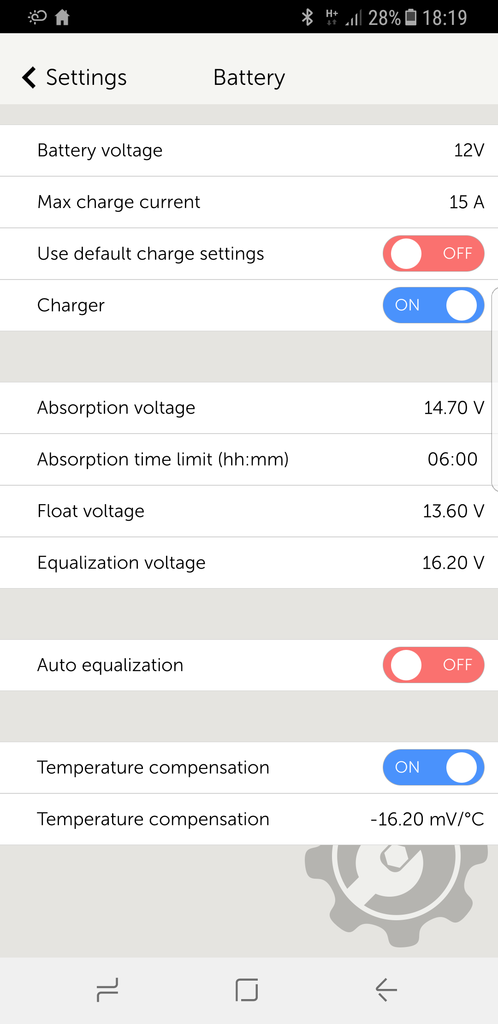Tap the Android back arrow icon
498x1024 pixels.
[386, 990]
